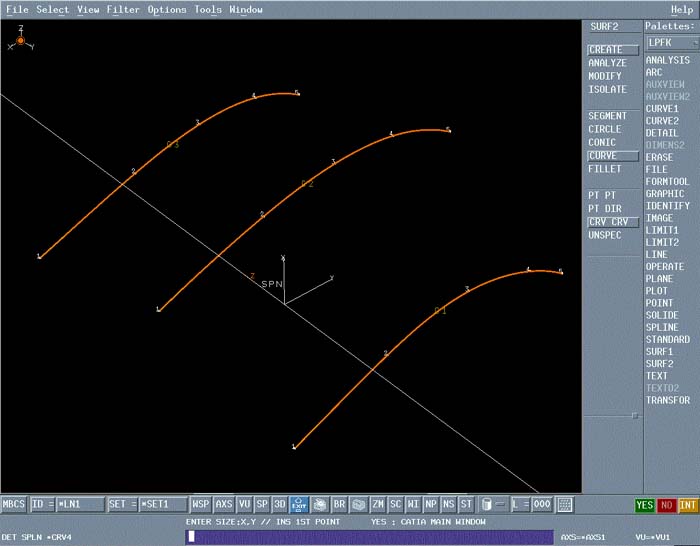Open the LIMIT1 palette function
Screen dimensions: 700x546
[x=662, y=230]
